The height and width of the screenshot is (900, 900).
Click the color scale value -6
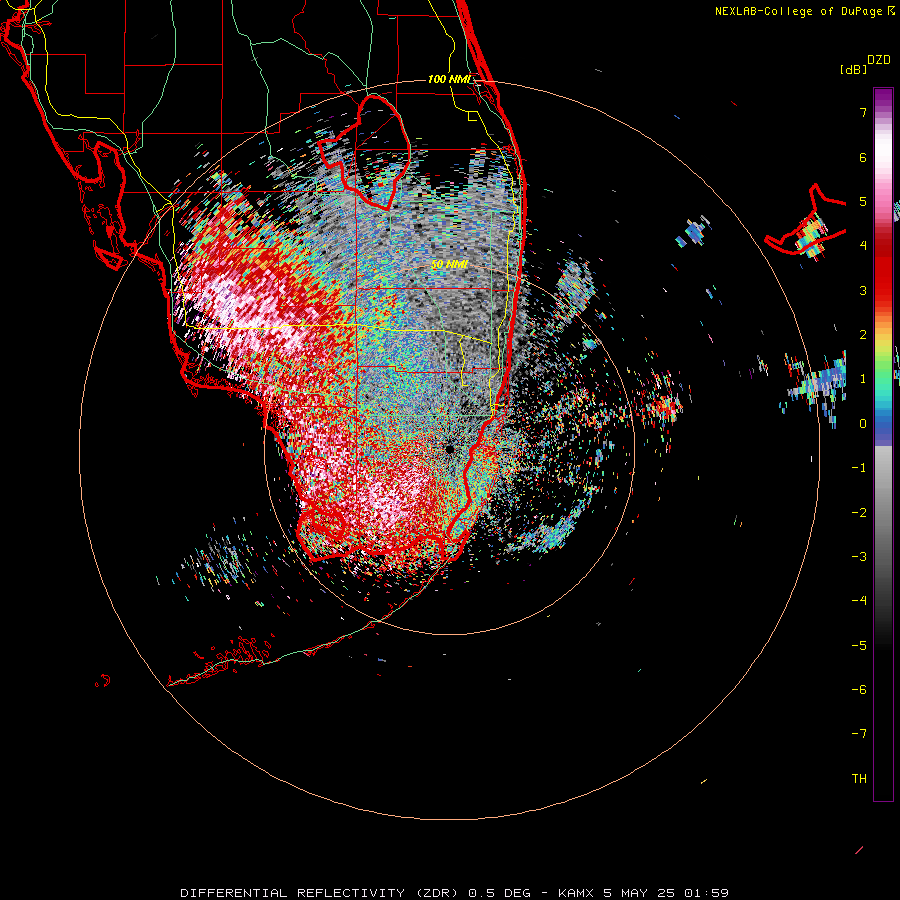tap(859, 690)
